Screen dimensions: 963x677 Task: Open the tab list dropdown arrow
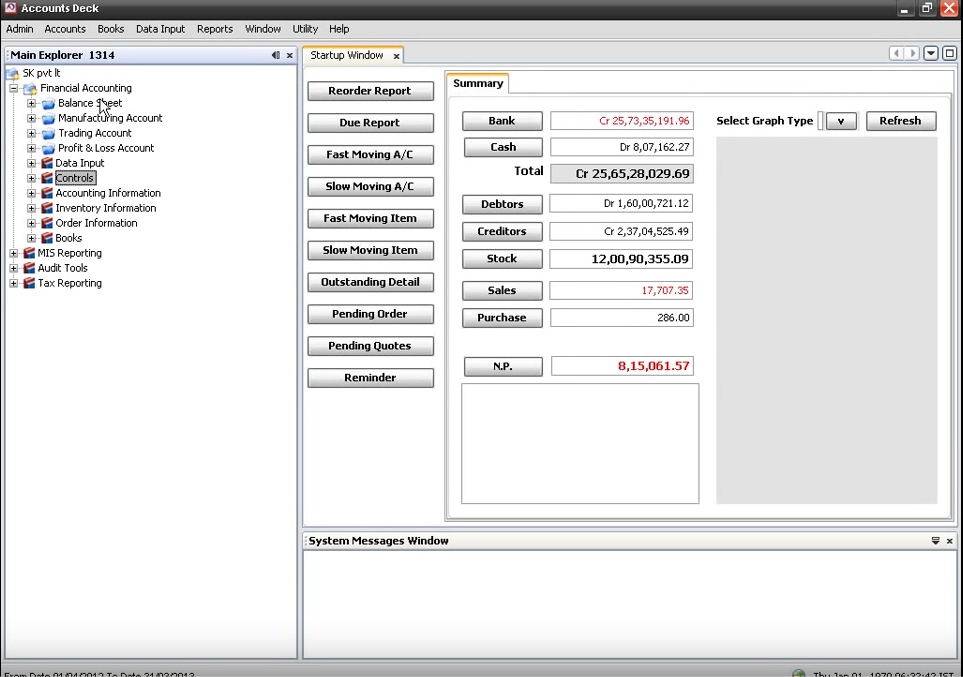931,54
